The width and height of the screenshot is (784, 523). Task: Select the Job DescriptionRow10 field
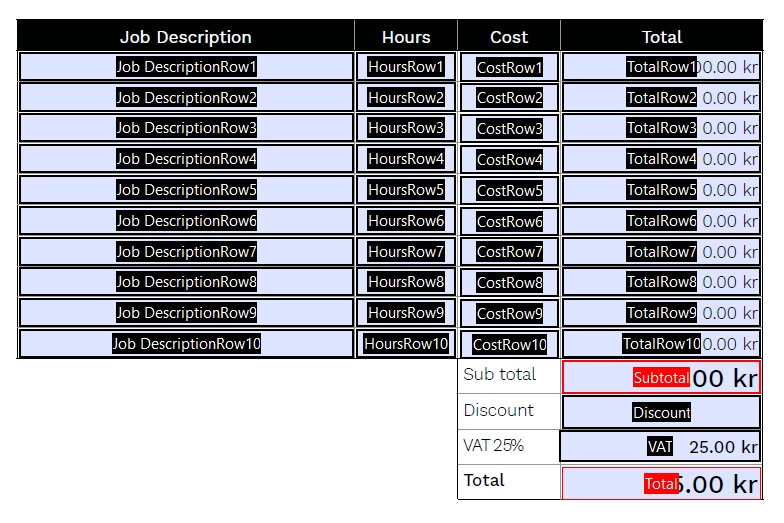click(186, 344)
